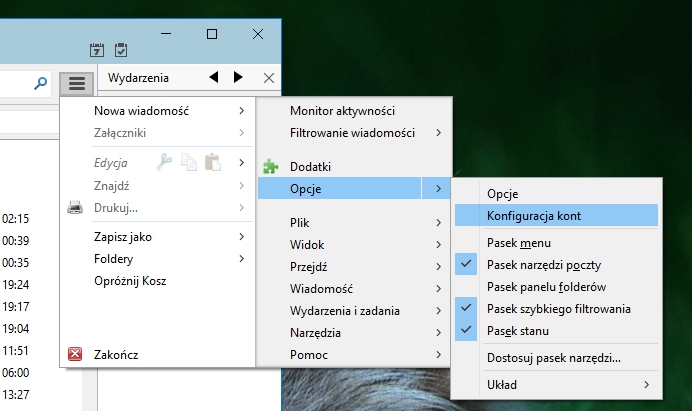Click Opróżnij Kosz
This screenshot has height=411, width=692.
point(130,281)
